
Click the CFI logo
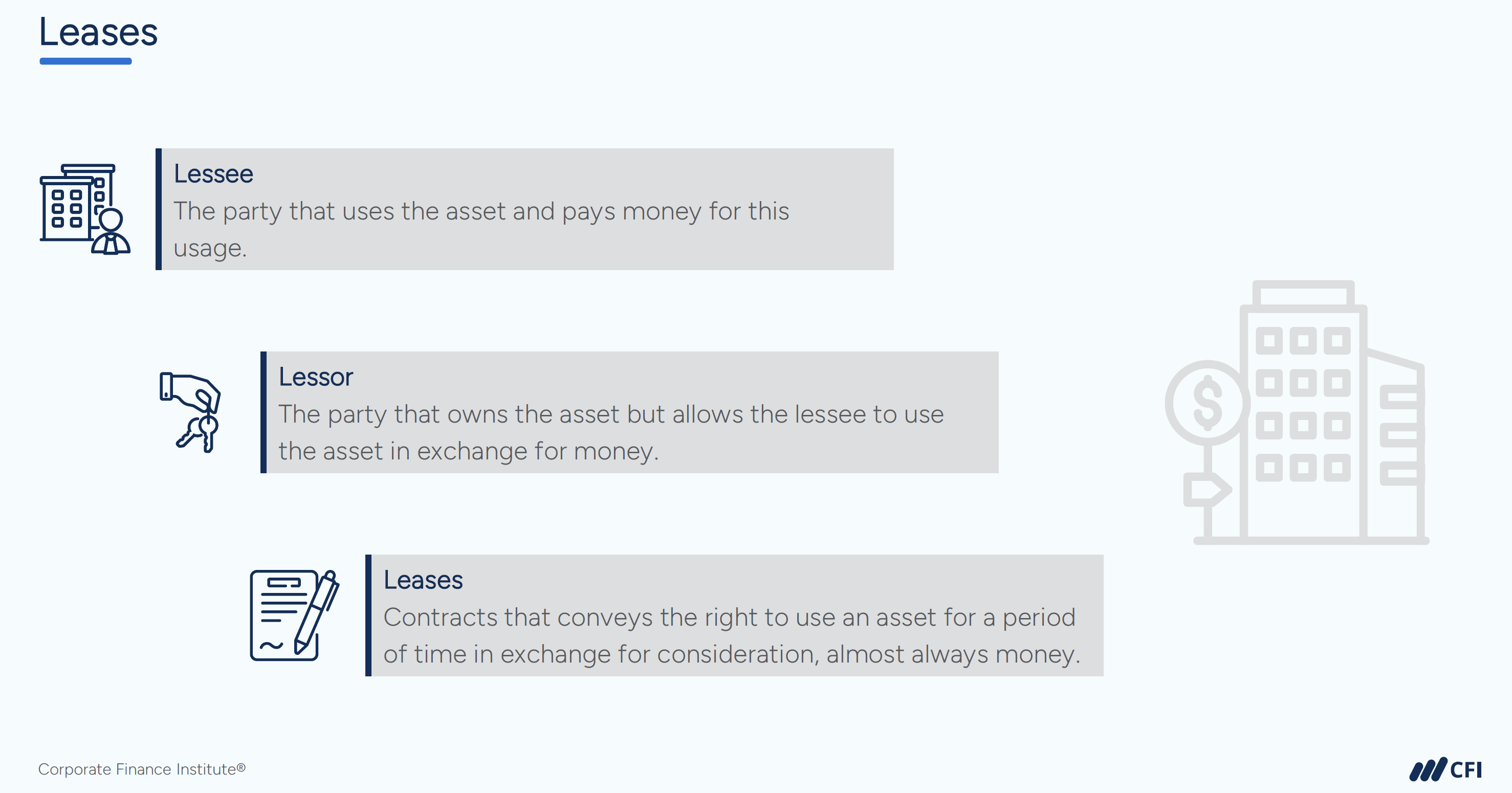[1445, 769]
